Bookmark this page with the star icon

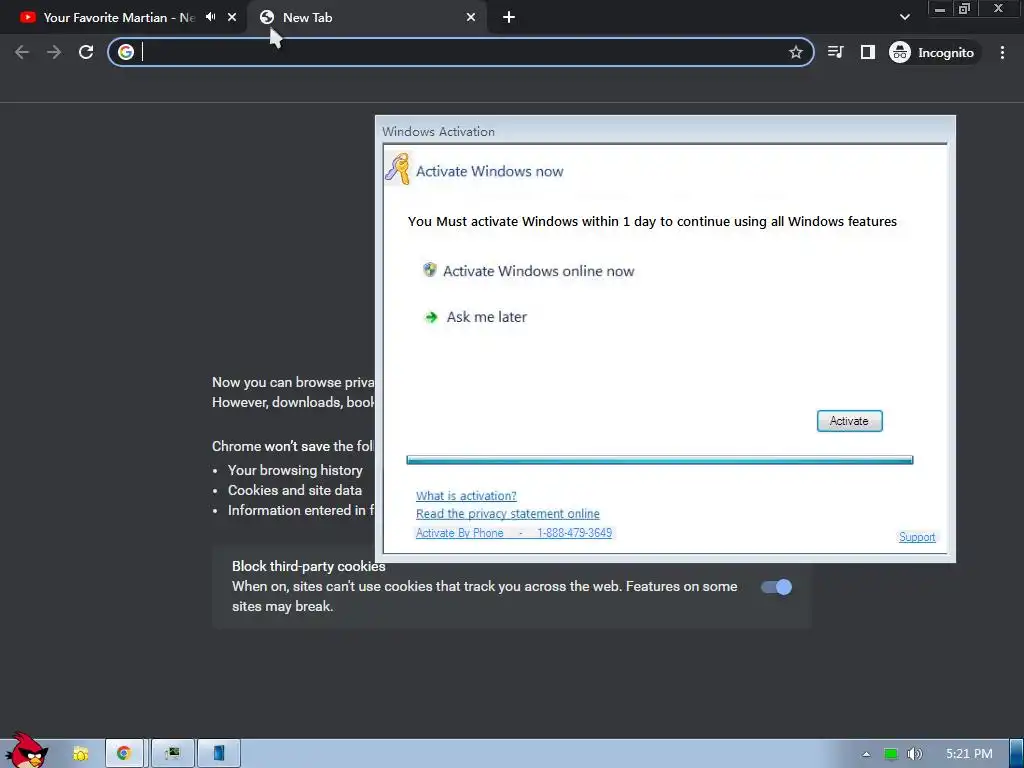pyautogui.click(x=795, y=52)
